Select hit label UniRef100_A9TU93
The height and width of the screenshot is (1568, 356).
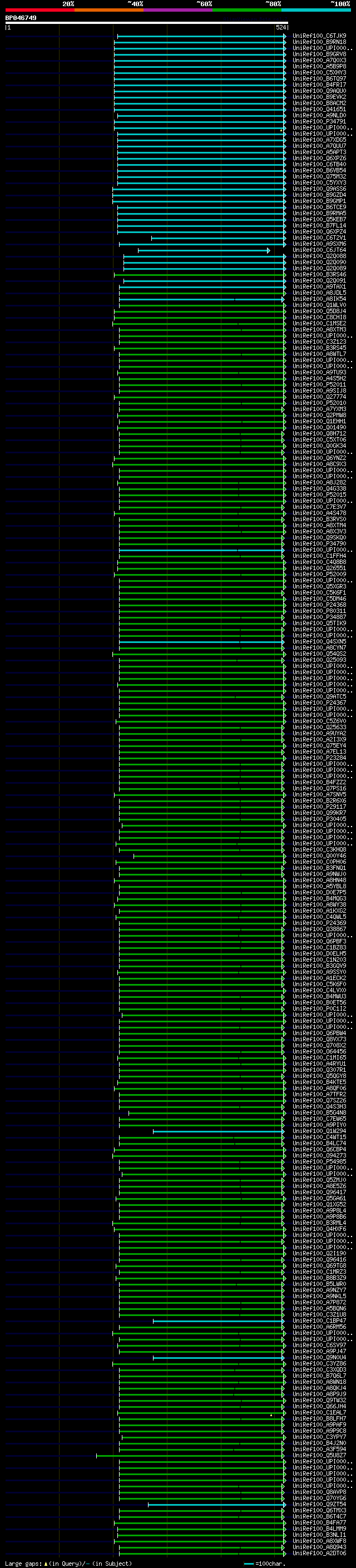click(x=319, y=373)
